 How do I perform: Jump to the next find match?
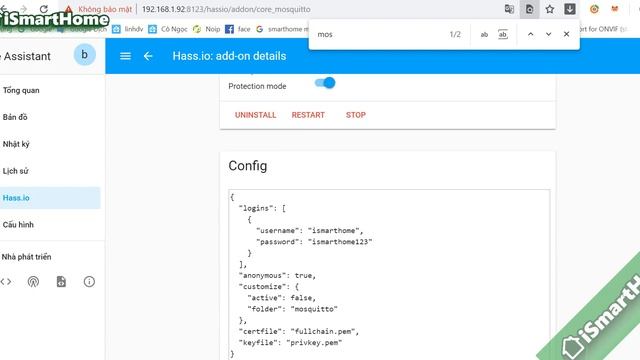548,34
